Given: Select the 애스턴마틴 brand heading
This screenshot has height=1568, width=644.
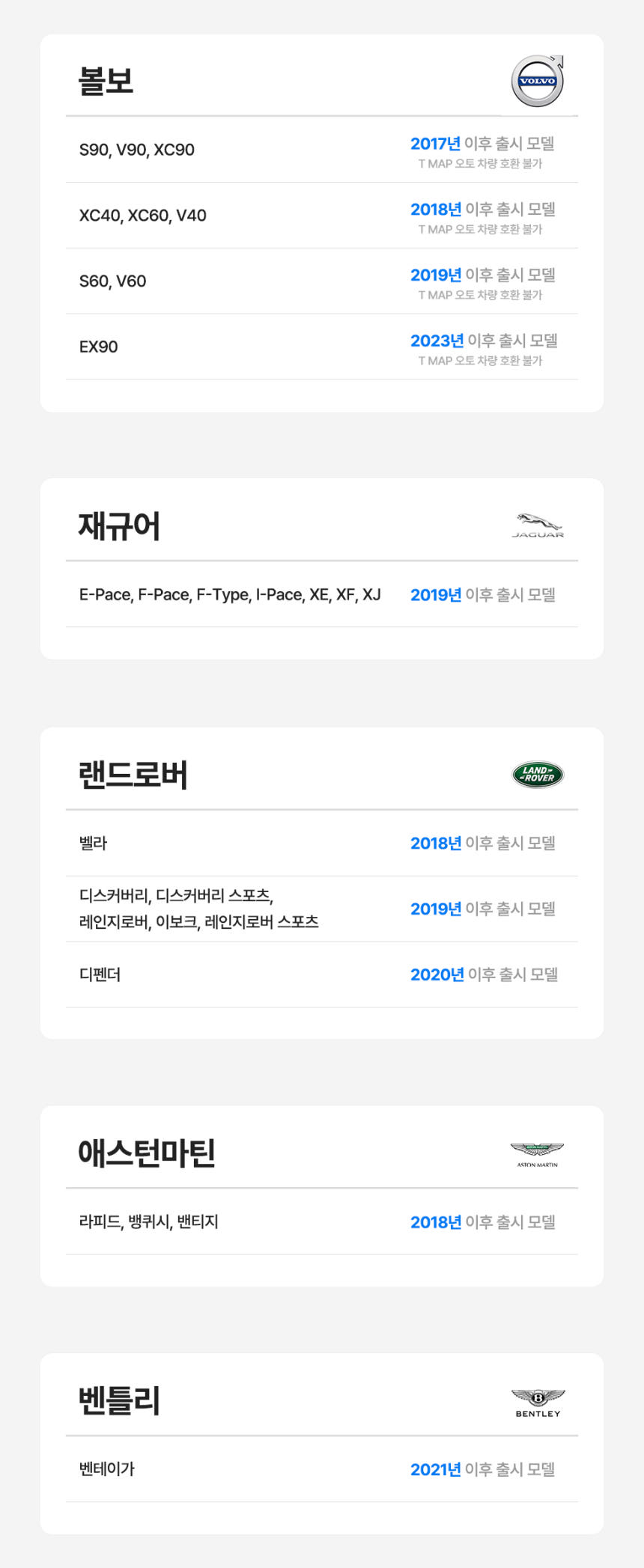Looking at the screenshot, I should [x=147, y=1153].
